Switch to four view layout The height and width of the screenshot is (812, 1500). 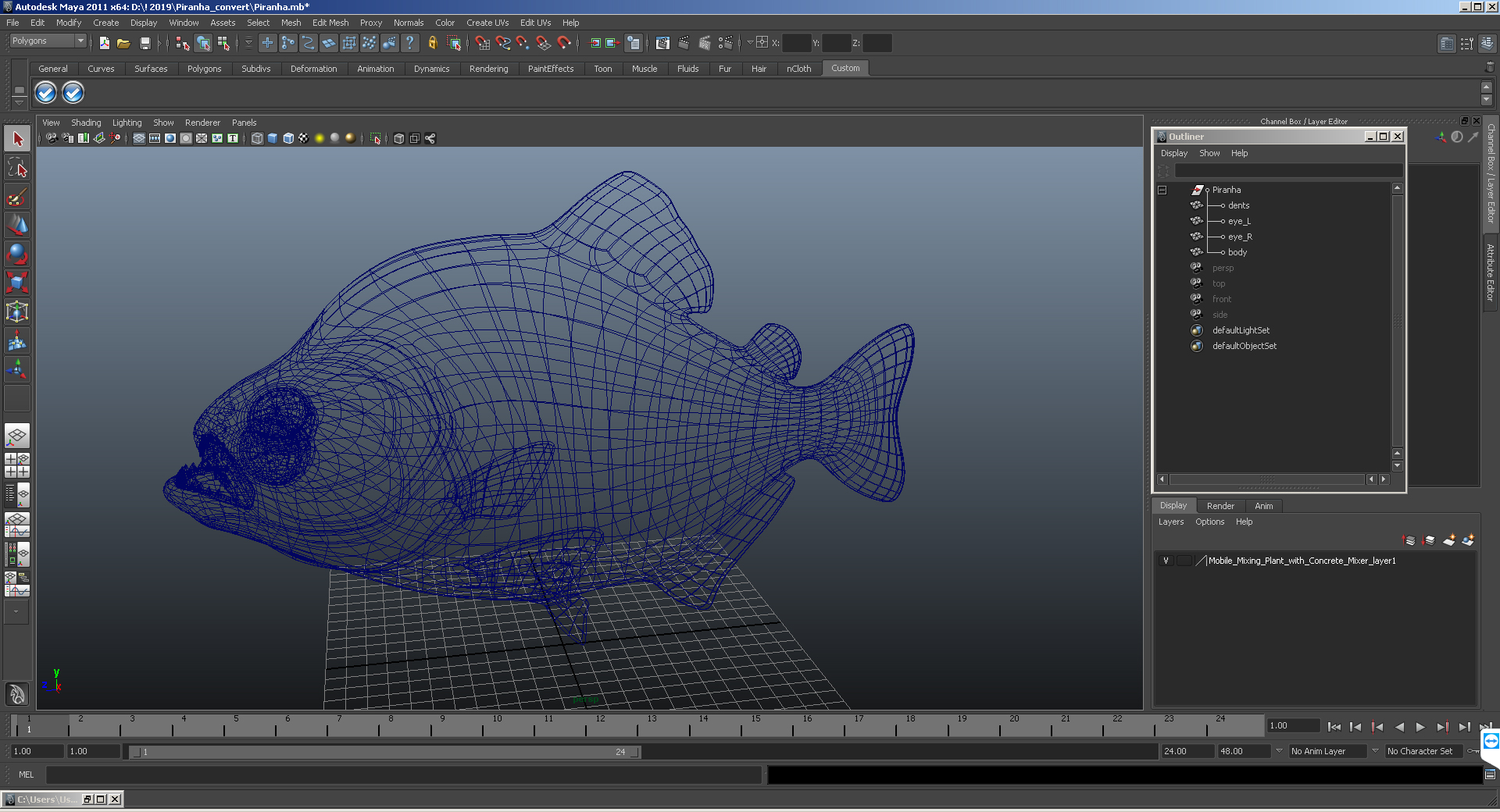coord(17,465)
